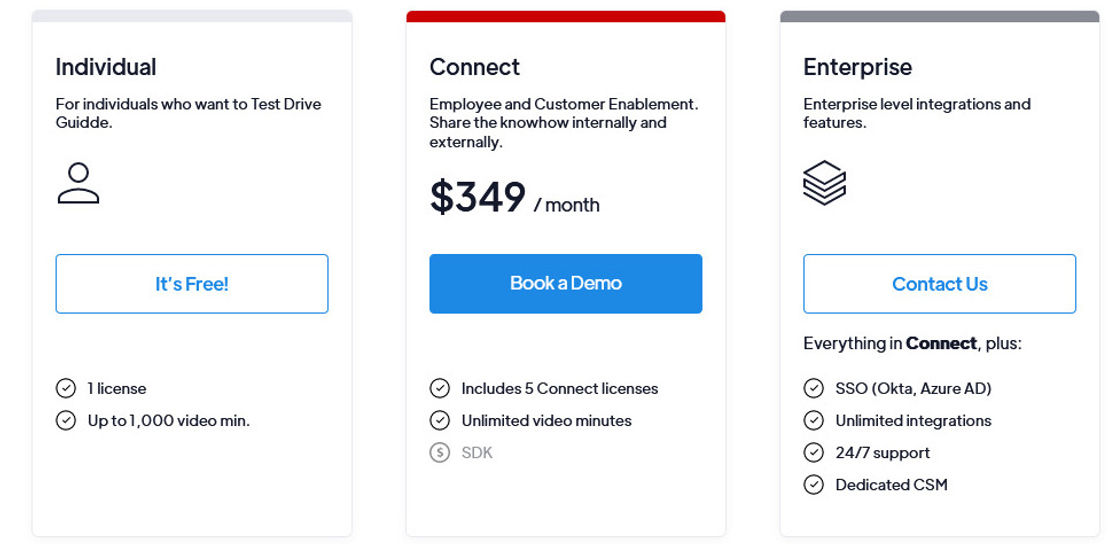Viewport: 1108px width, 544px height.
Task: Click checkmark beside Dedicated CSM
Action: pyautogui.click(x=813, y=485)
